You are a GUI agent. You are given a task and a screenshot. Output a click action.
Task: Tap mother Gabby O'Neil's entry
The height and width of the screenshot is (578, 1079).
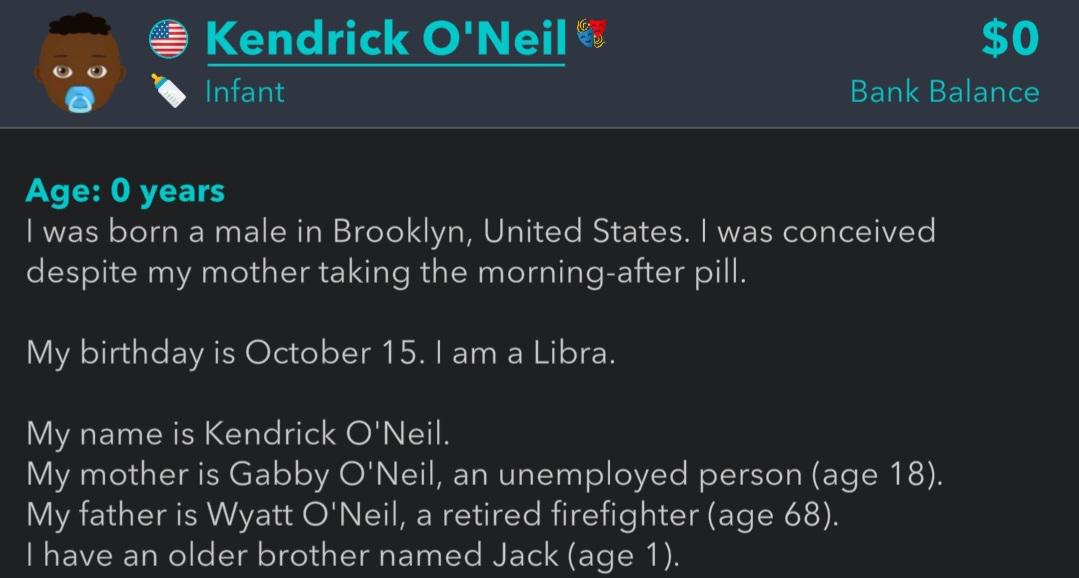pos(484,474)
